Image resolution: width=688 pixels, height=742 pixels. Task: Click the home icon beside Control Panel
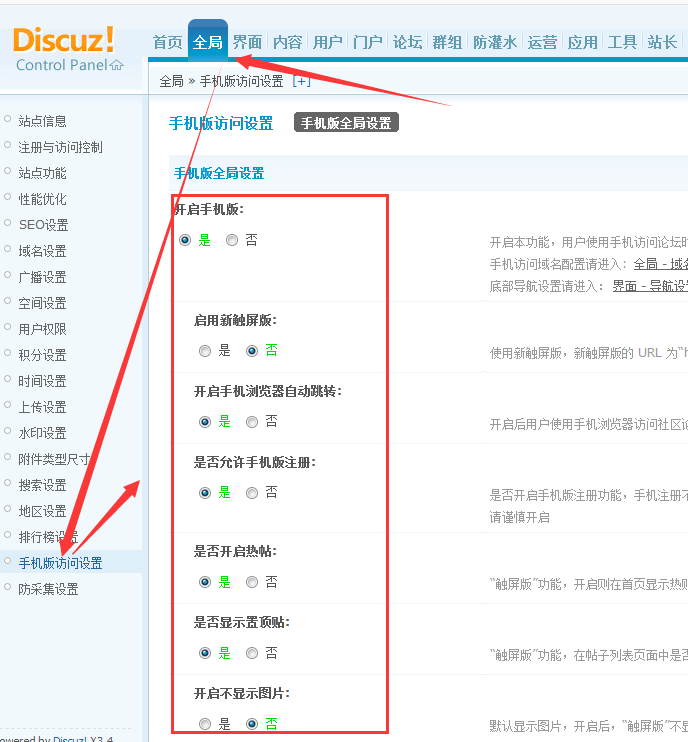[x=117, y=65]
